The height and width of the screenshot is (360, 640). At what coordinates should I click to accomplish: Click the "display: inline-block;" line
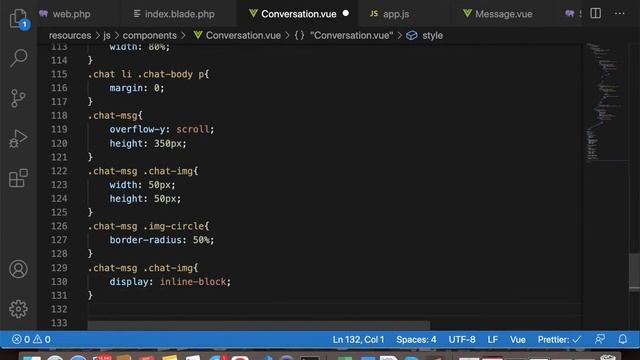click(x=170, y=282)
